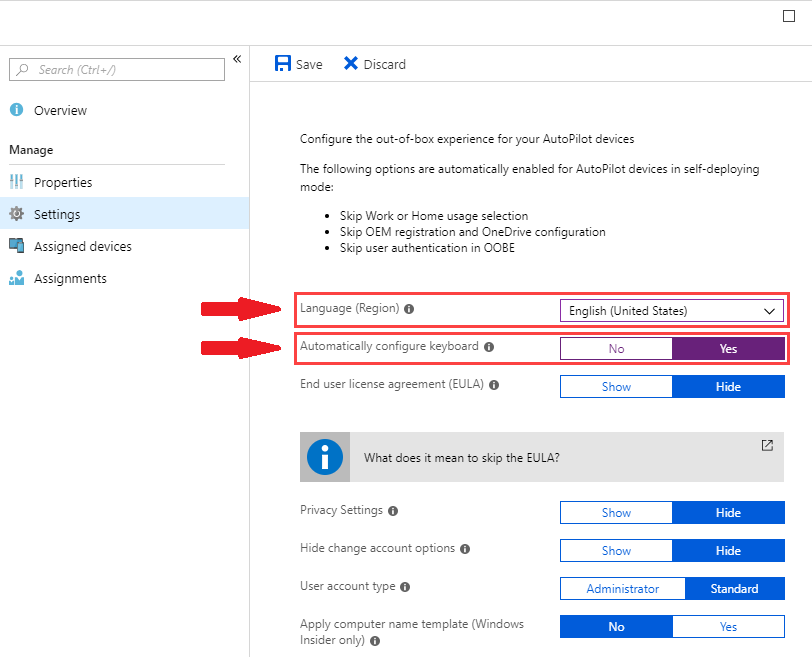Screen dimensions: 812x657
Task: Click the Assigned devices icon
Action: [17, 246]
